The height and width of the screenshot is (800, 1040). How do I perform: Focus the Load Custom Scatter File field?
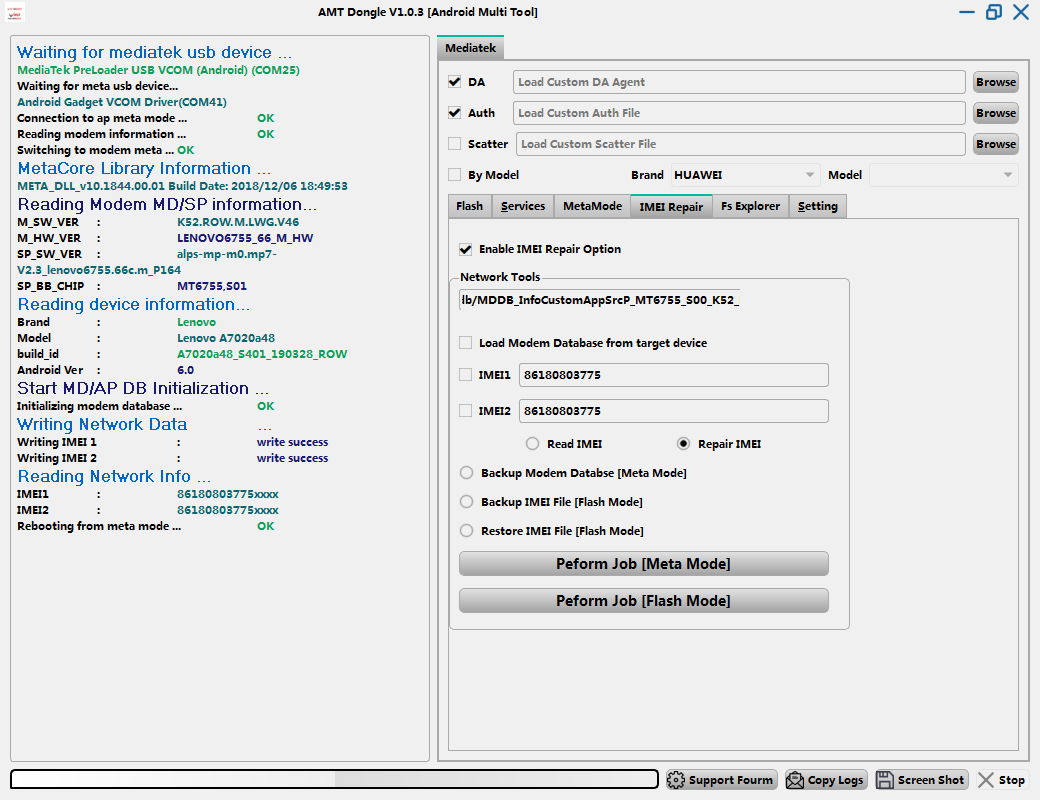(740, 145)
